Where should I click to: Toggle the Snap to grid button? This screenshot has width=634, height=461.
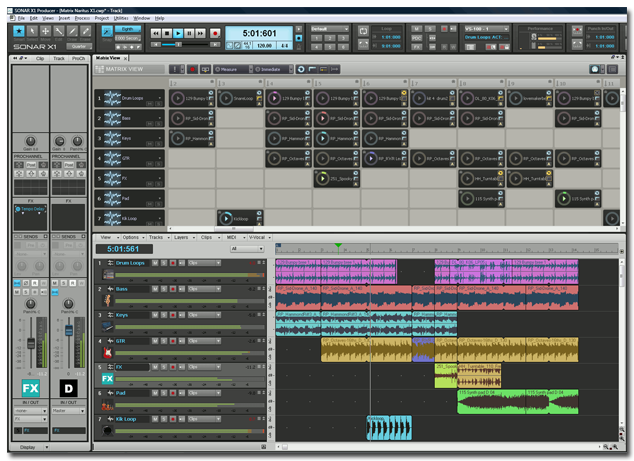click(107, 31)
